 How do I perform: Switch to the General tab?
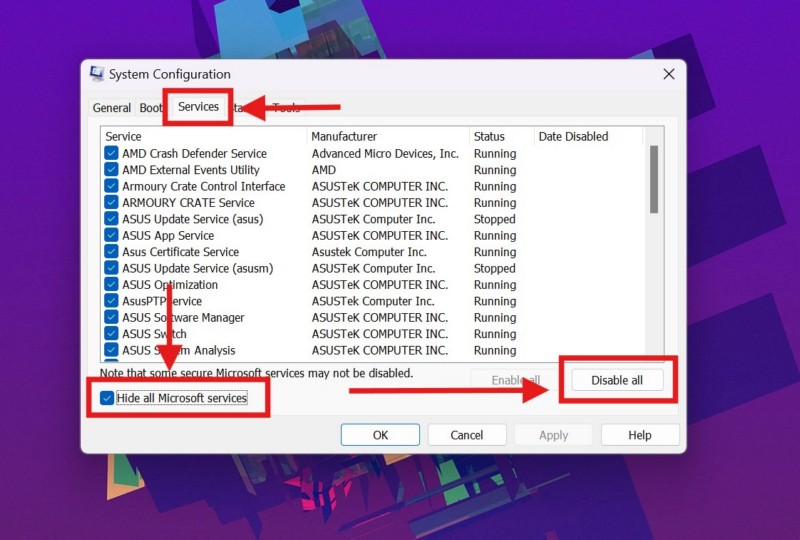[x=112, y=108]
